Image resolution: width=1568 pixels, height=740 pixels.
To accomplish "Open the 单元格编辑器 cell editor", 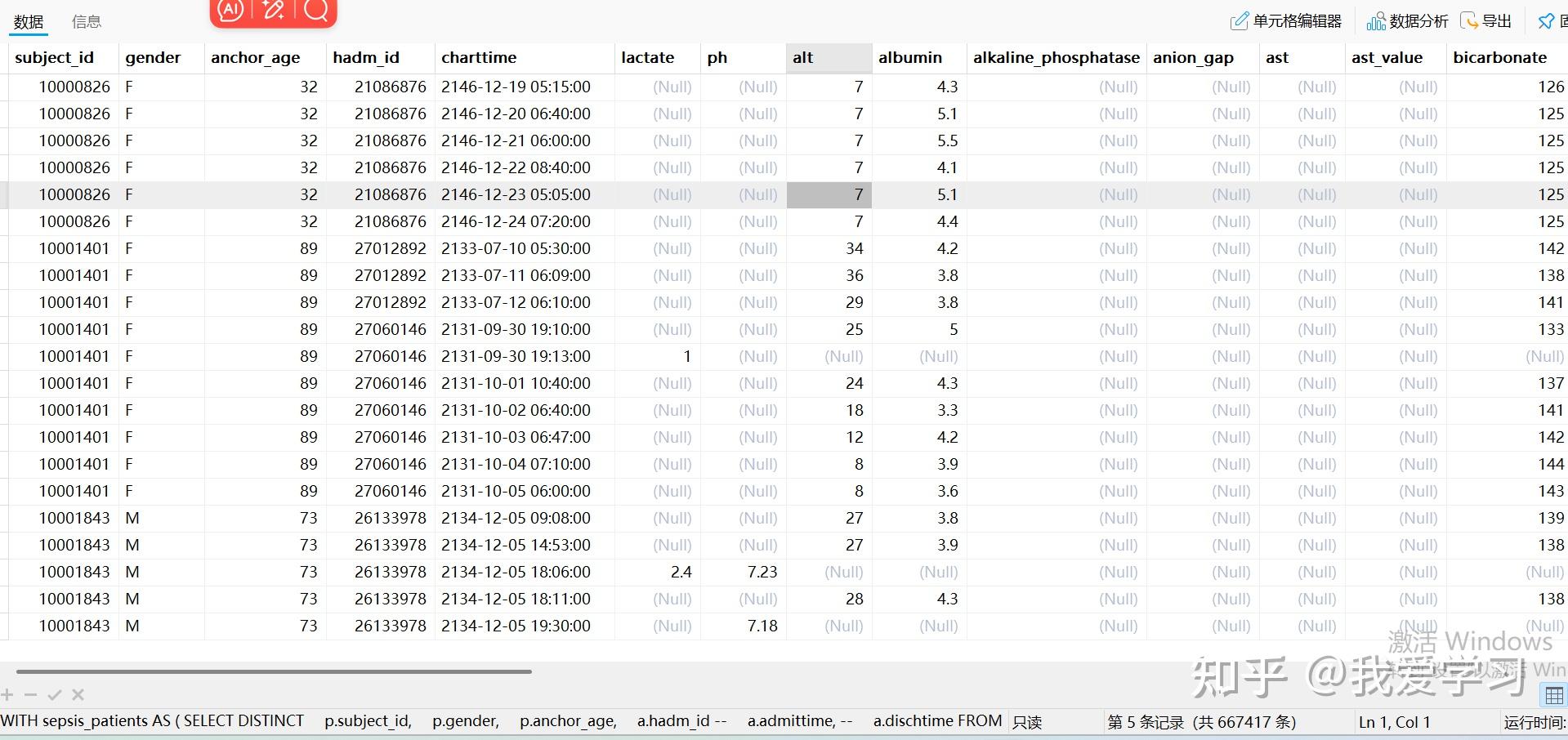I will [1286, 21].
